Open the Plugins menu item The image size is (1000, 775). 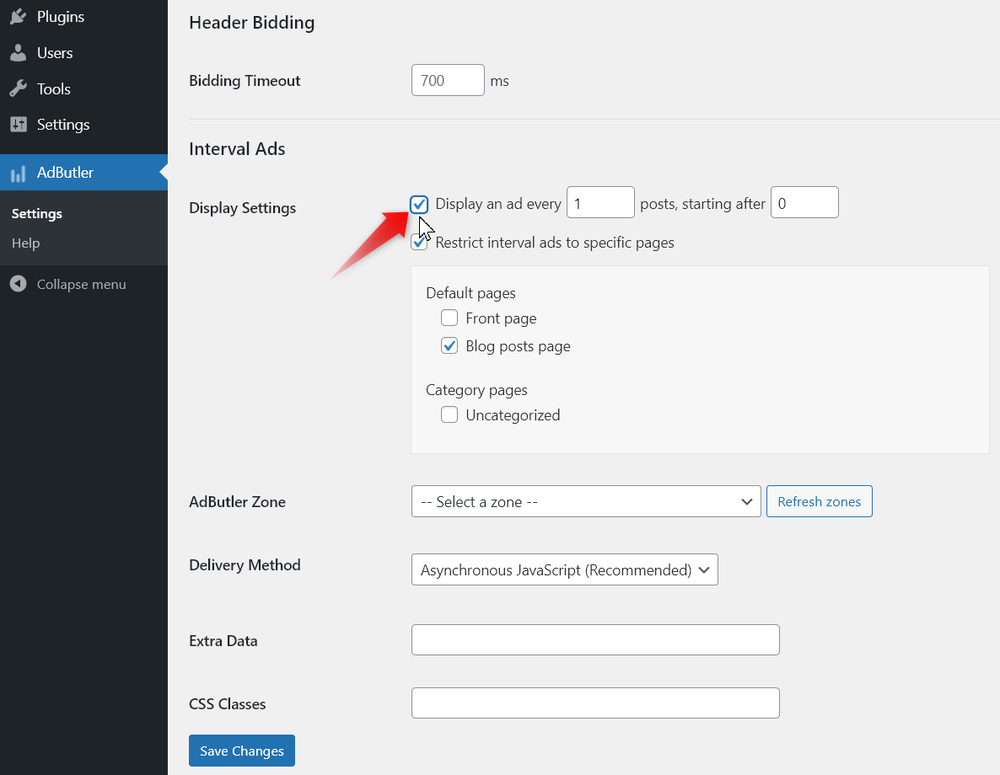[x=84, y=17]
